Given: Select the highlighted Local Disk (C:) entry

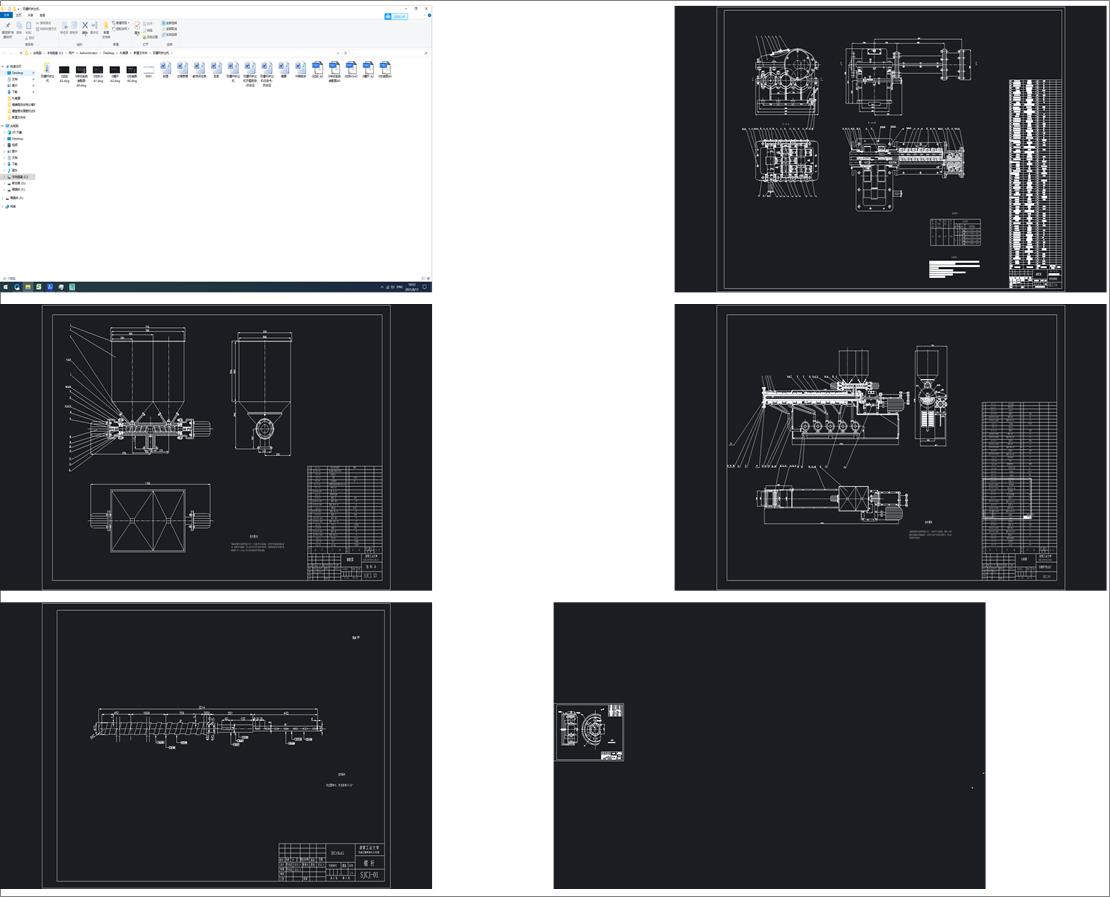Looking at the screenshot, I should (18, 177).
